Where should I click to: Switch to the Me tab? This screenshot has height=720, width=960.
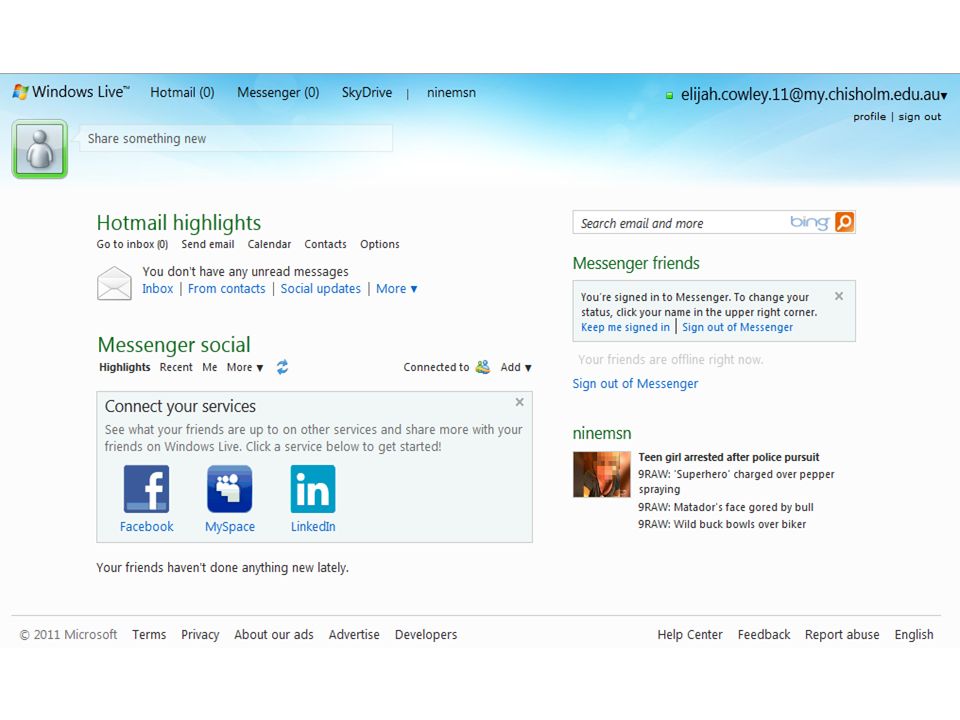pos(210,367)
